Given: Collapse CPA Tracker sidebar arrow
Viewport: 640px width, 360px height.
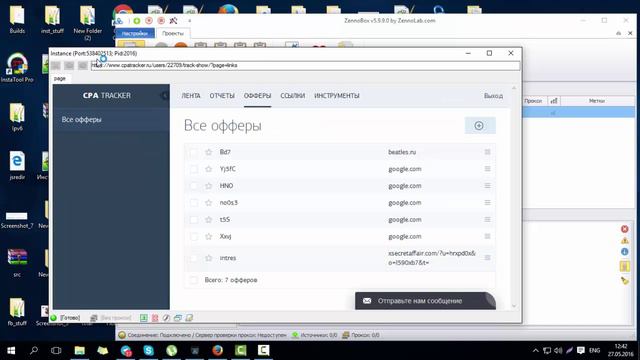Looking at the screenshot, I should pyautogui.click(x=164, y=96).
